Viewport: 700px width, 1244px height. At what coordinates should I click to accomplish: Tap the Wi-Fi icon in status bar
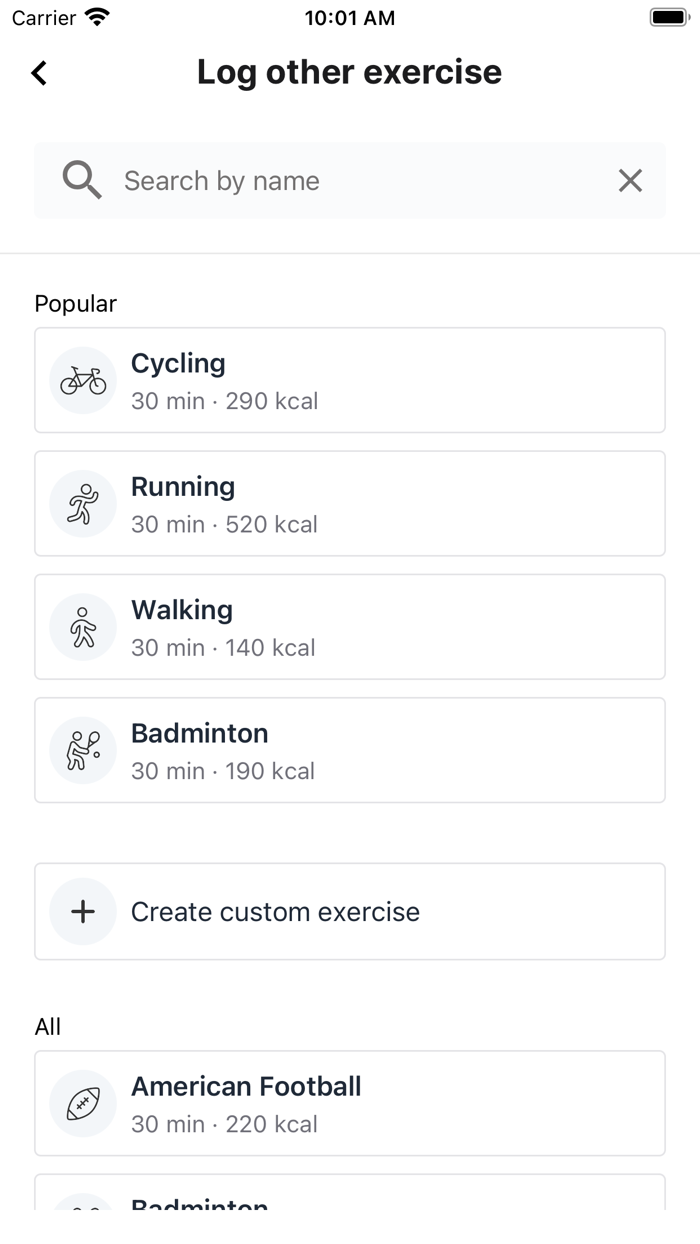pos(97,17)
